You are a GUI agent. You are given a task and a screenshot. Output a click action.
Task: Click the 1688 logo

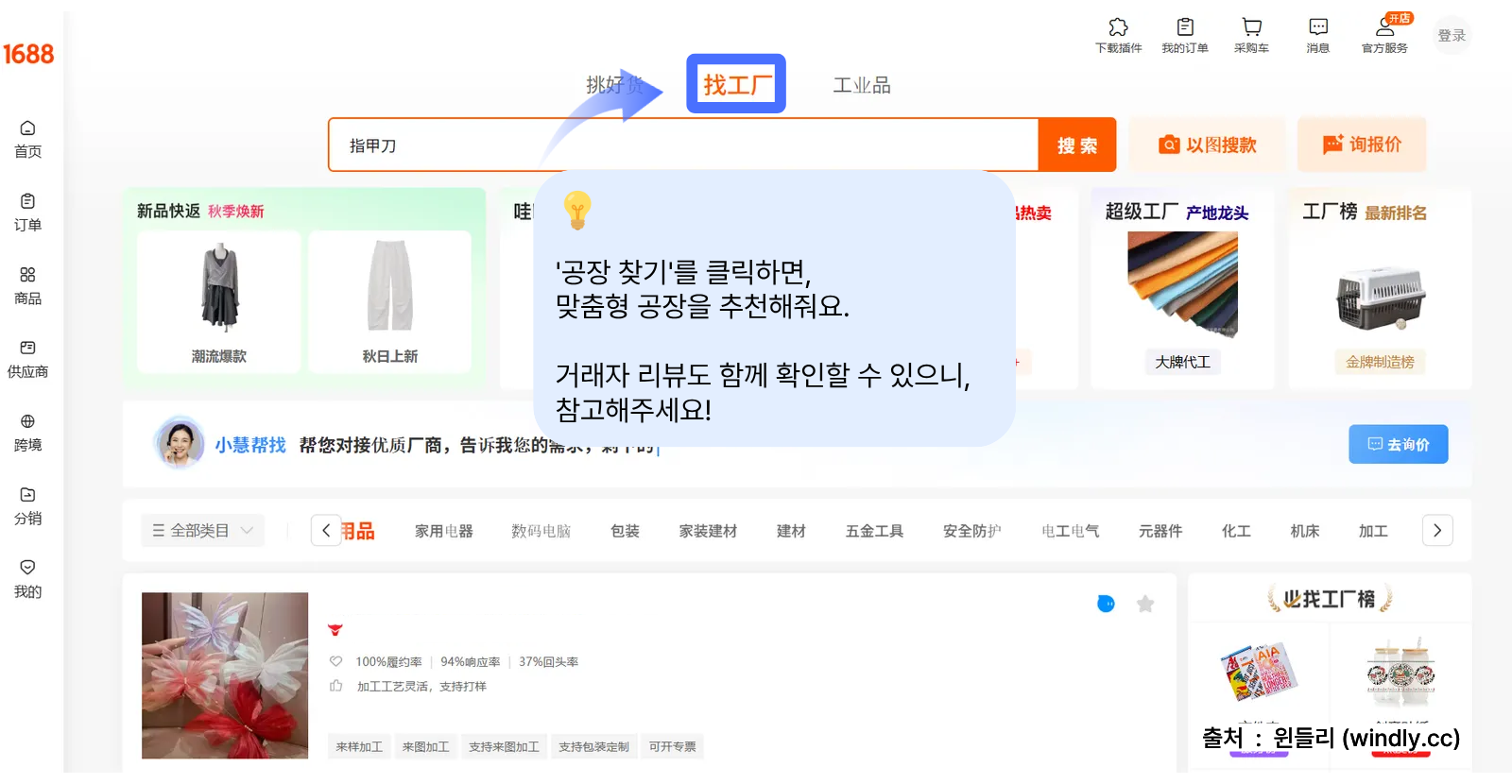click(28, 55)
